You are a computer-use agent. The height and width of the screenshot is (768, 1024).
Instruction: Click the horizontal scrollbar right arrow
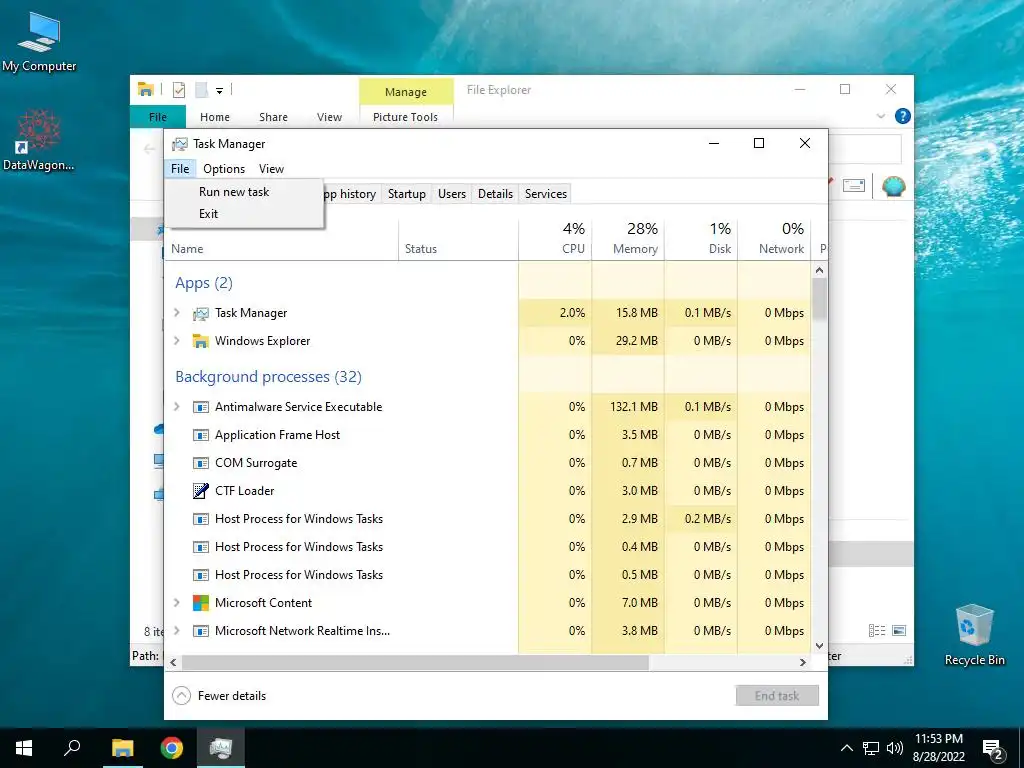click(x=803, y=662)
